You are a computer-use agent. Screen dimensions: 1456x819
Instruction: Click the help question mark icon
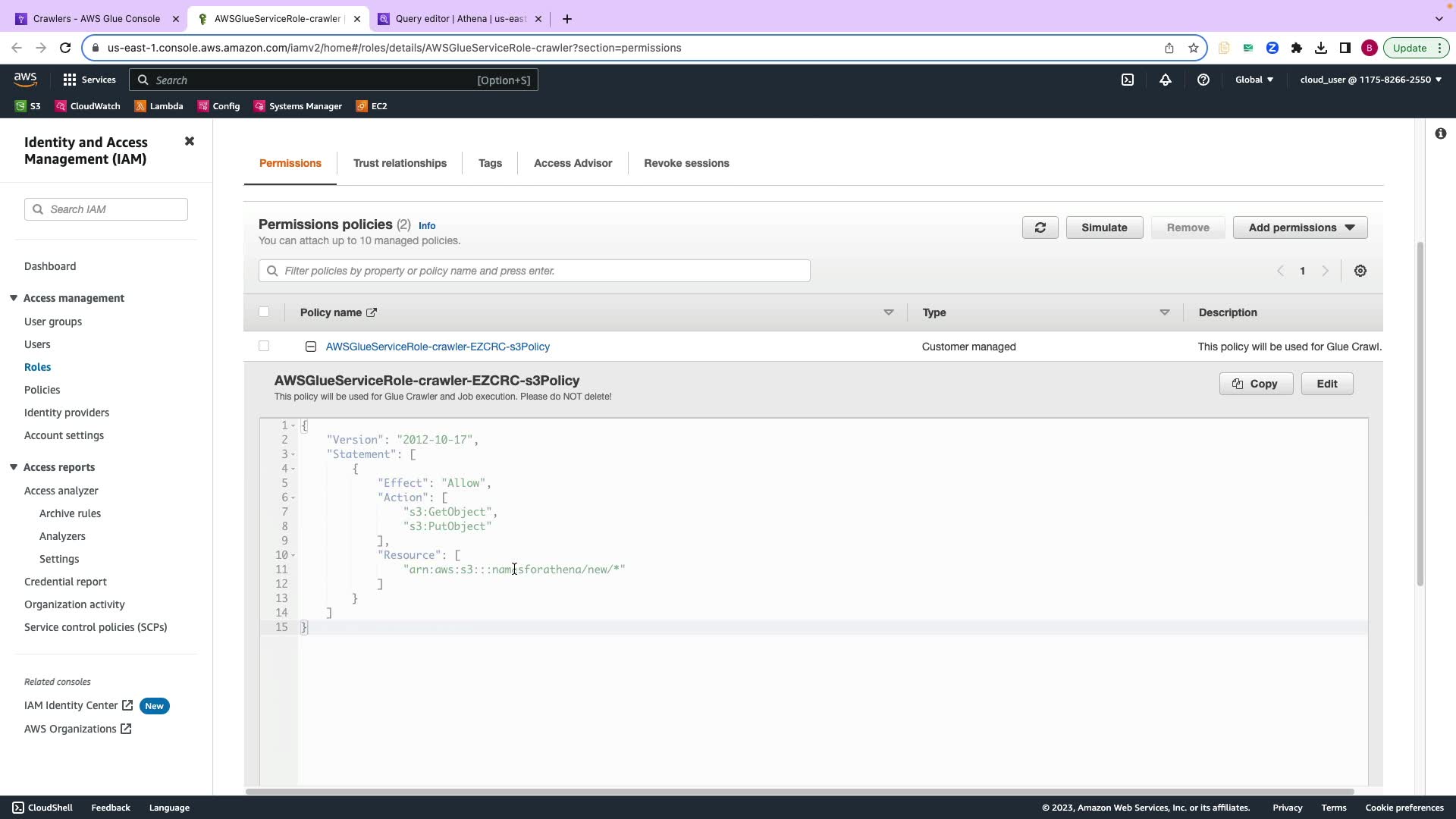1203,80
